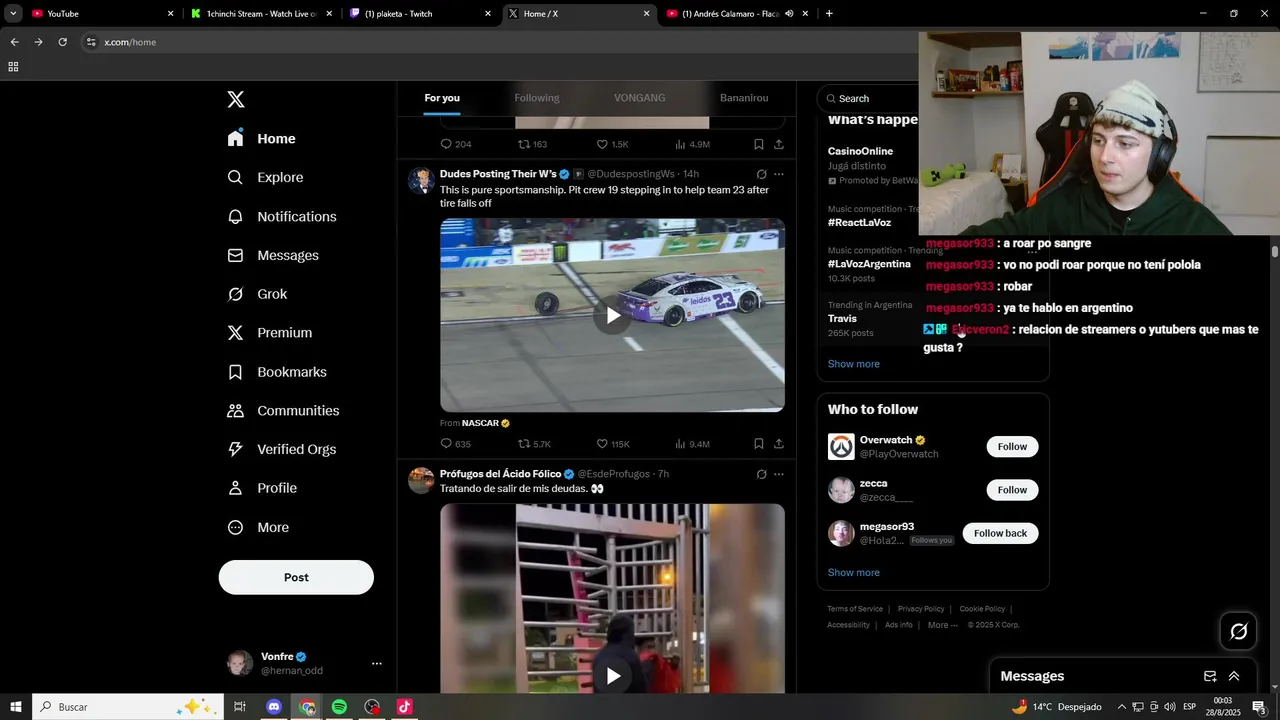Image resolution: width=1280 pixels, height=720 pixels.
Task: Show hidden icons in system tray
Action: [1121, 707]
